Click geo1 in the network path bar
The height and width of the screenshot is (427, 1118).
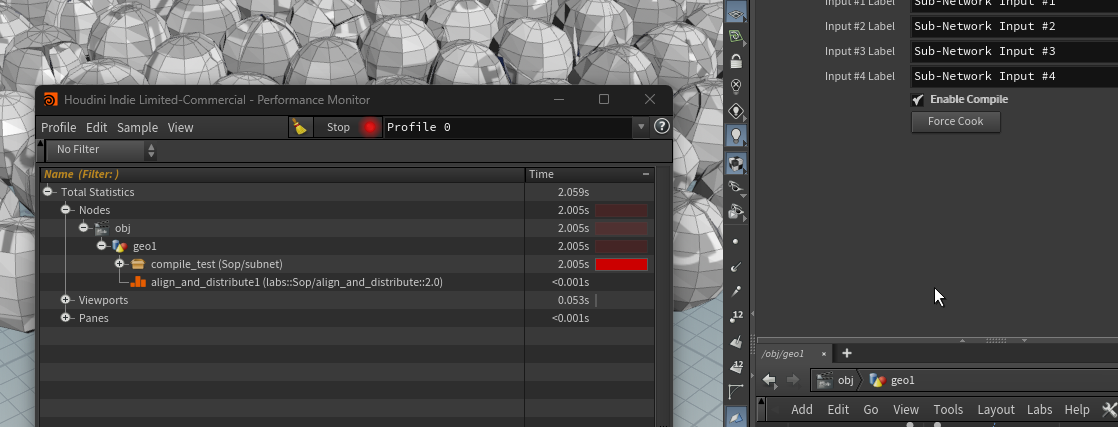[x=902, y=380]
